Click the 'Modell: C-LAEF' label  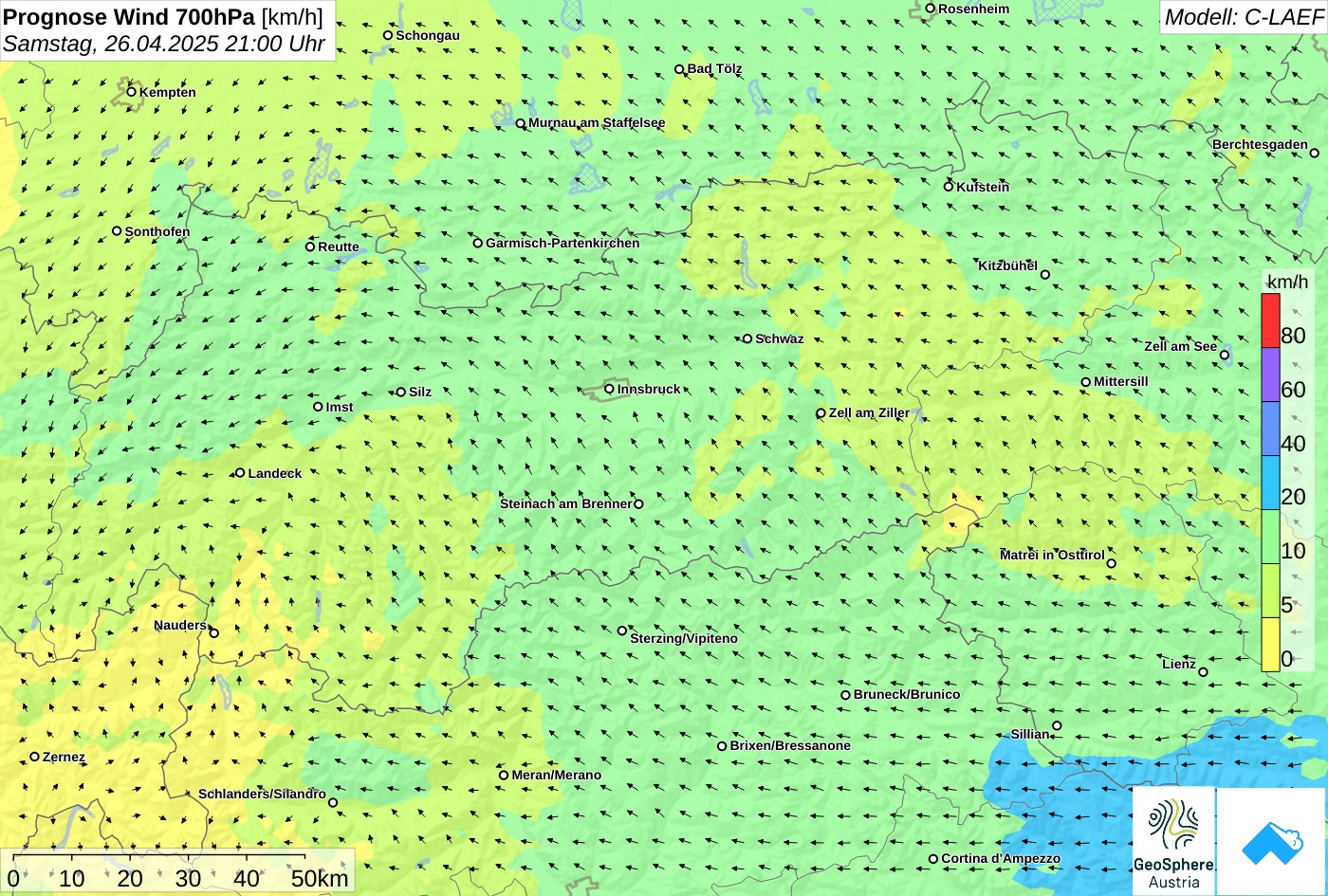(1243, 17)
